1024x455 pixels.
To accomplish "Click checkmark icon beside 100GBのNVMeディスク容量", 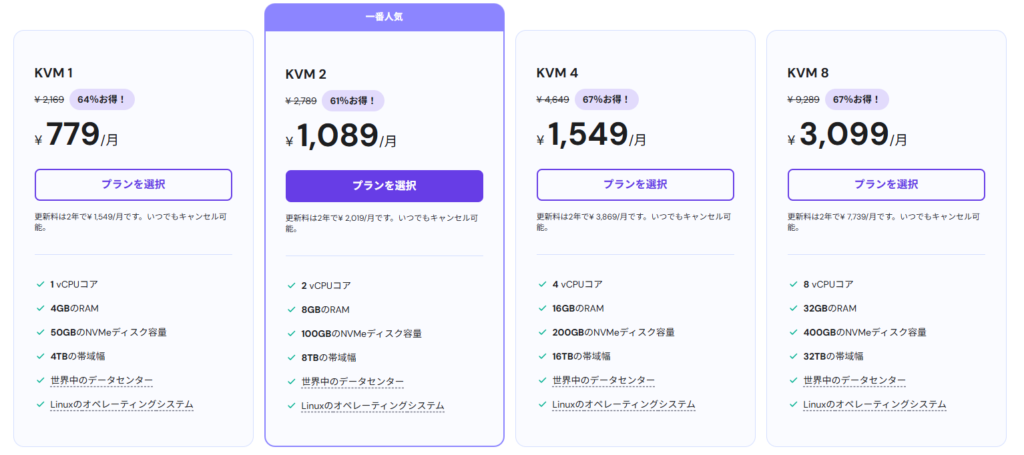I will [290, 334].
